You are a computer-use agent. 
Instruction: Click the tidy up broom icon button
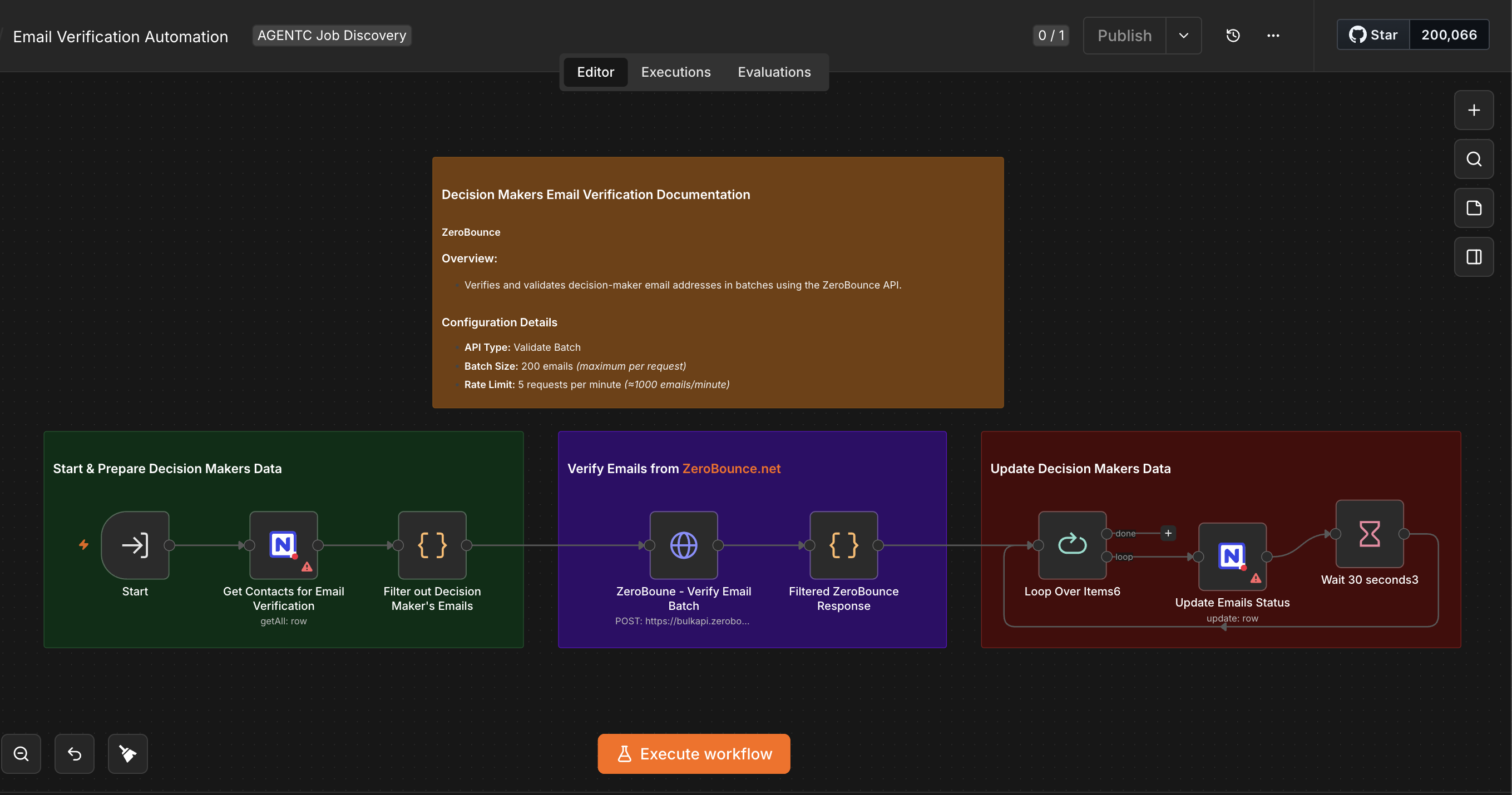128,753
